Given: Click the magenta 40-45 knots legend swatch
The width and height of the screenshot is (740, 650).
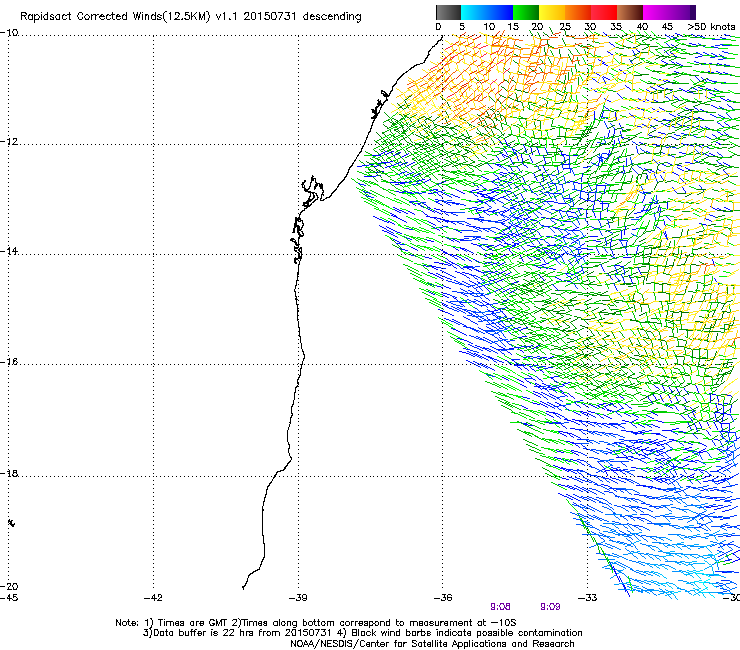Looking at the screenshot, I should (x=656, y=12).
